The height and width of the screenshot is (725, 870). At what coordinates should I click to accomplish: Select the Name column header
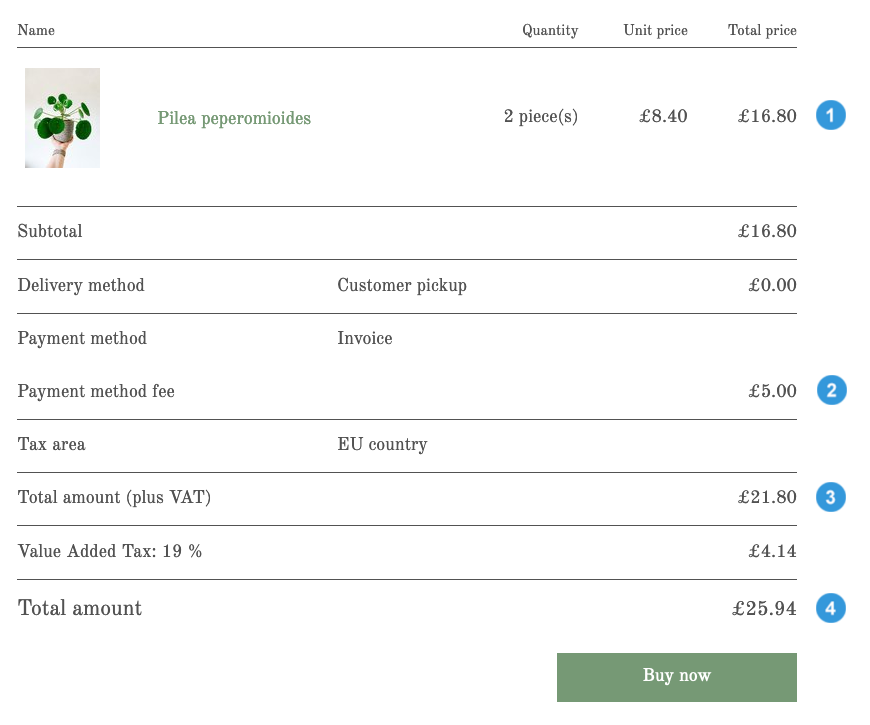tap(36, 30)
